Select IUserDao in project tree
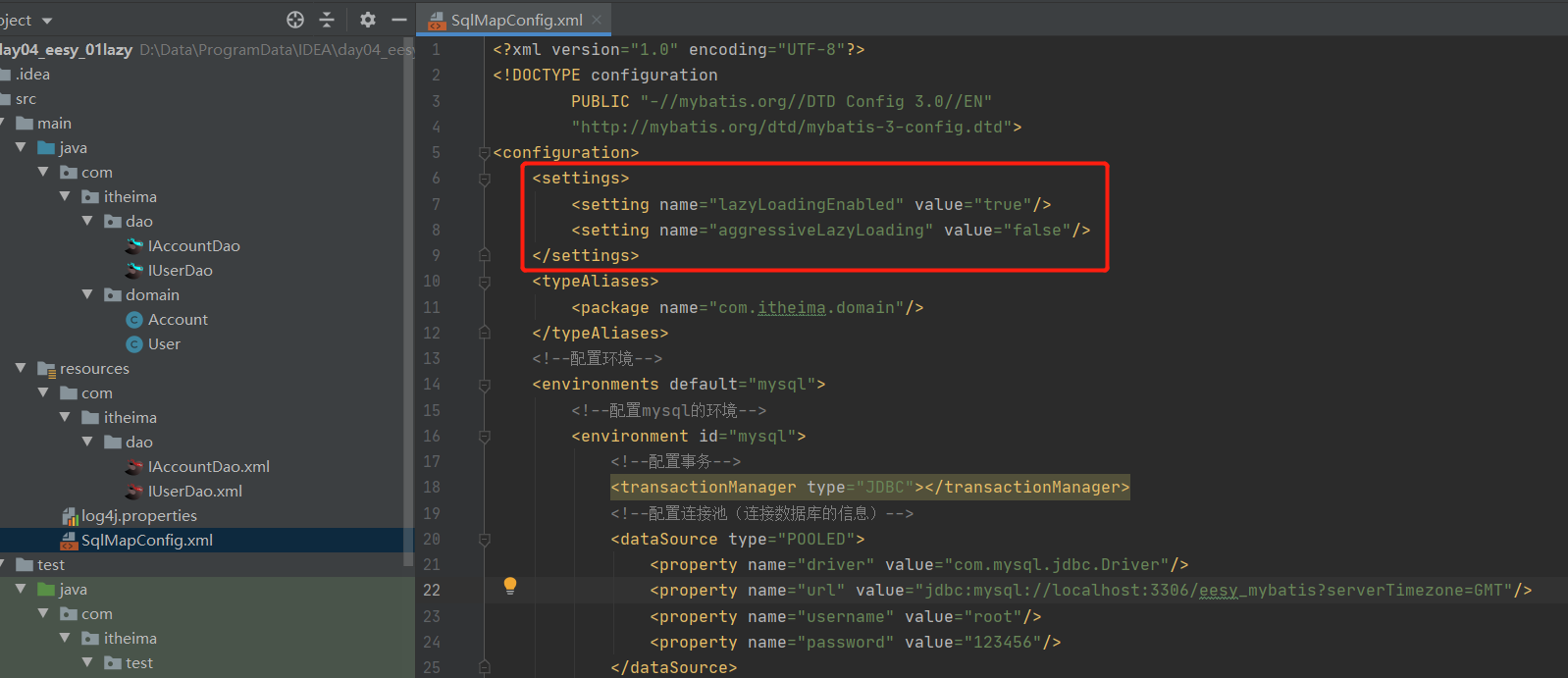 180,270
